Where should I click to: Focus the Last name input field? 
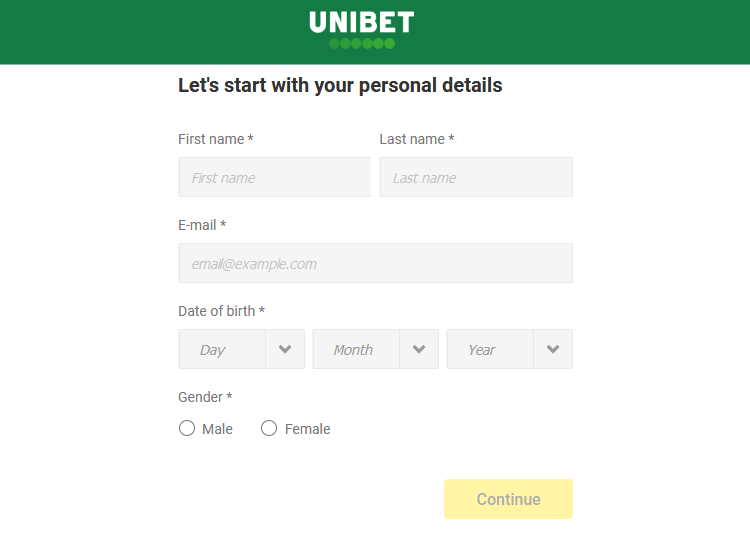476,177
